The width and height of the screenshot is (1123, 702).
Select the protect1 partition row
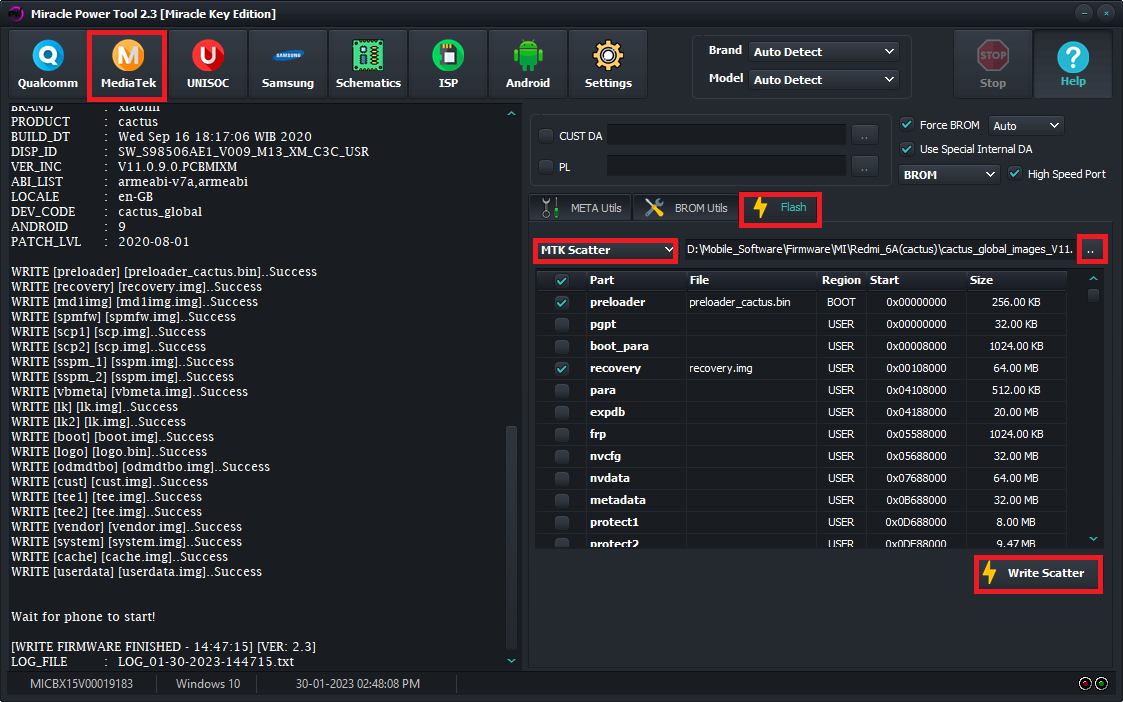[801, 522]
